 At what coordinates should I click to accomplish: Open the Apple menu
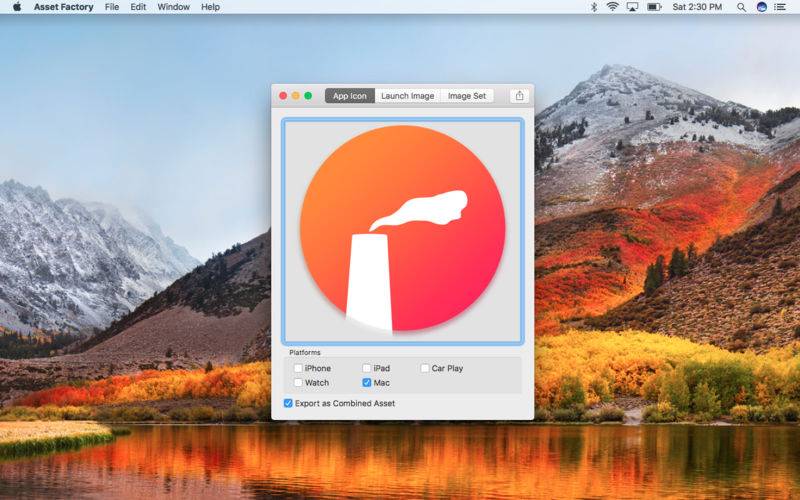click(x=17, y=7)
